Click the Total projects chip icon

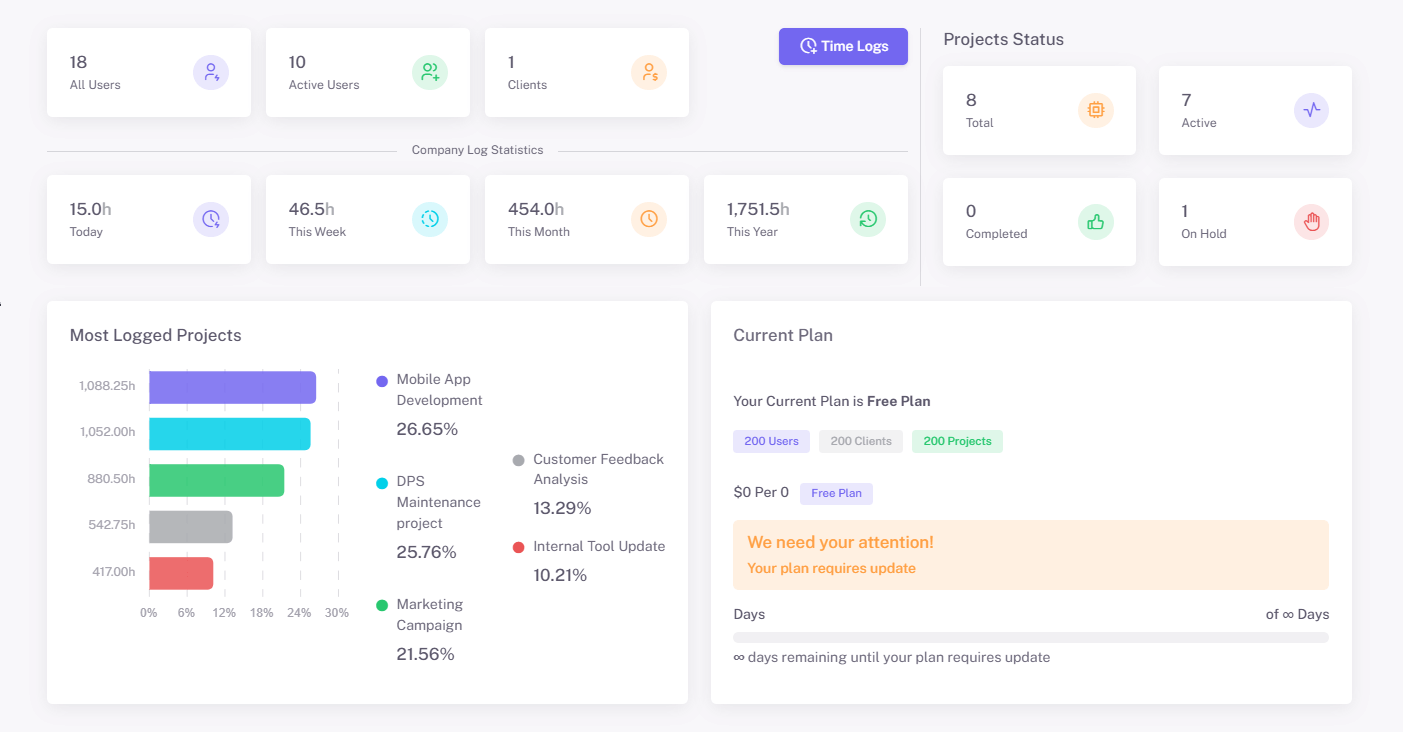(1096, 110)
